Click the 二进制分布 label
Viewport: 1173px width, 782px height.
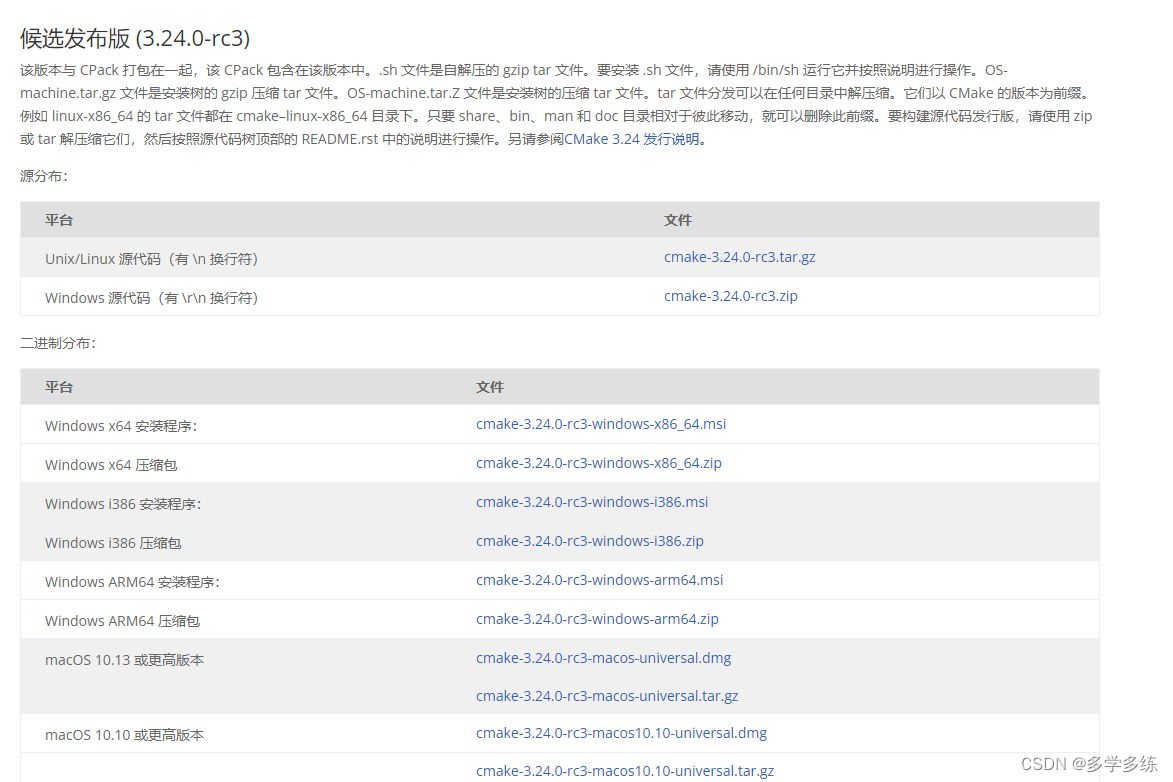(x=58, y=343)
